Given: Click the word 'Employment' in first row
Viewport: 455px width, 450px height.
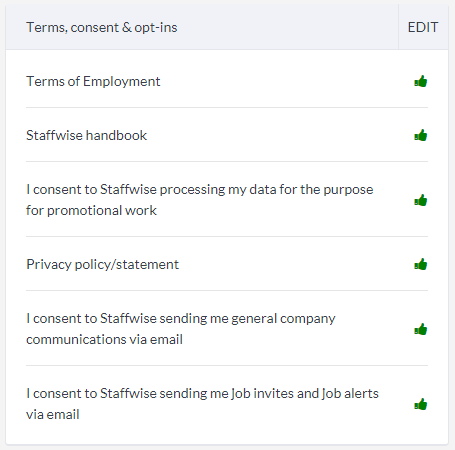Looking at the screenshot, I should (x=122, y=81).
